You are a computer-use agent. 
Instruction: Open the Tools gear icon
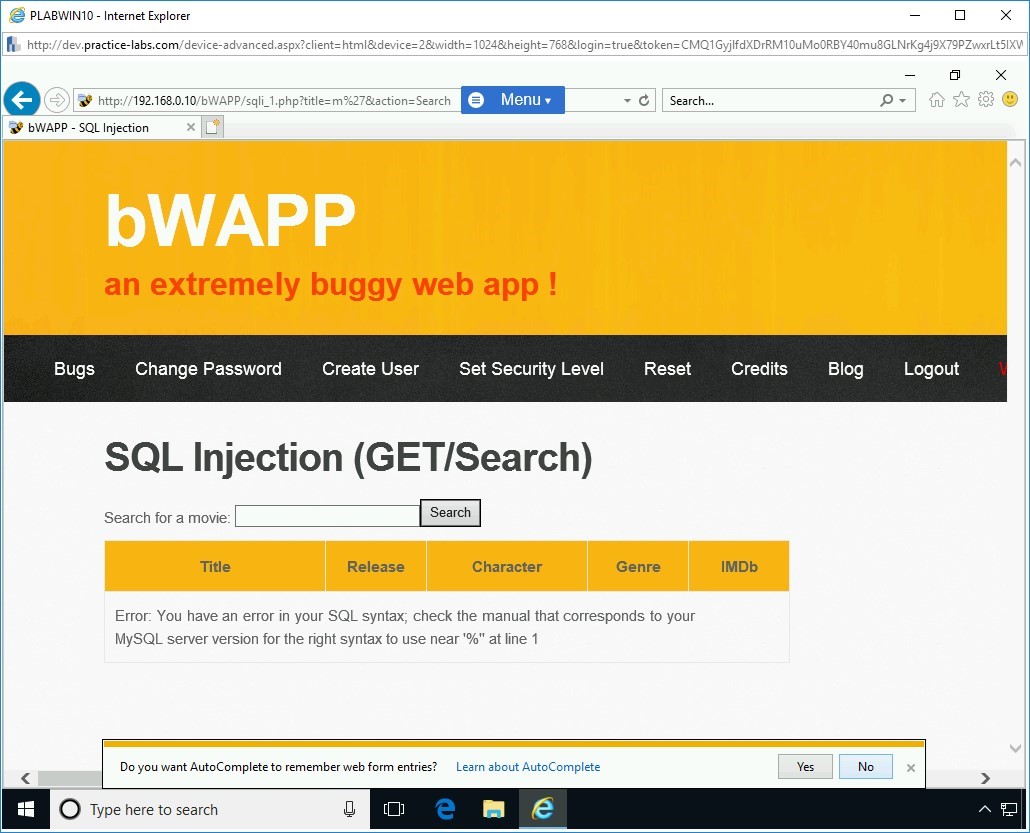986,100
